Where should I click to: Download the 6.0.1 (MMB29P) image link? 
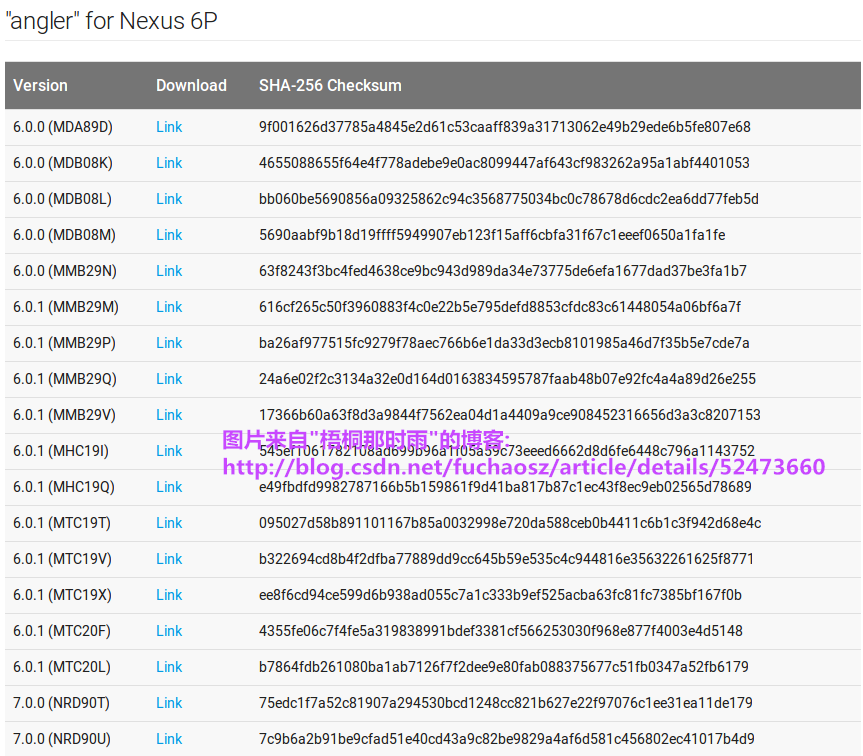(169, 343)
